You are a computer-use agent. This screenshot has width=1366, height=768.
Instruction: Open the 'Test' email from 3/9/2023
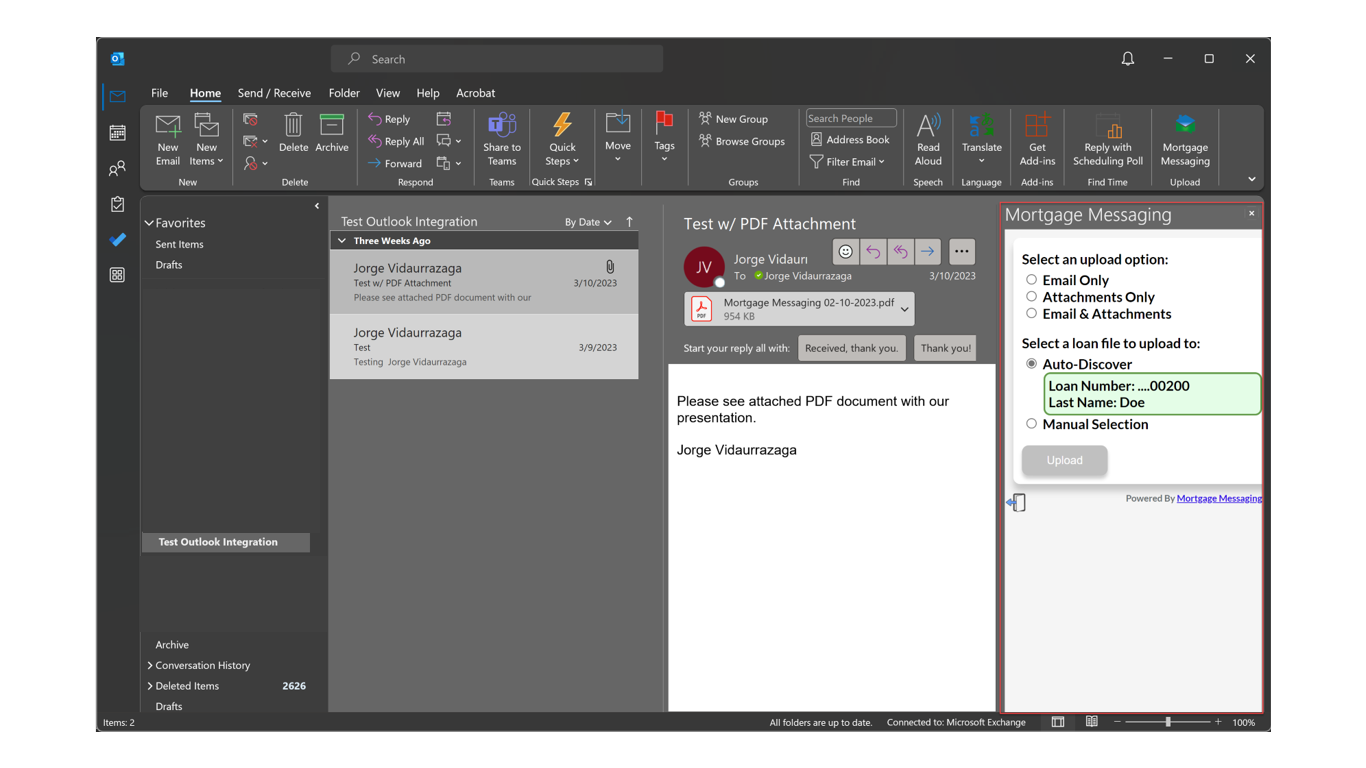[484, 347]
